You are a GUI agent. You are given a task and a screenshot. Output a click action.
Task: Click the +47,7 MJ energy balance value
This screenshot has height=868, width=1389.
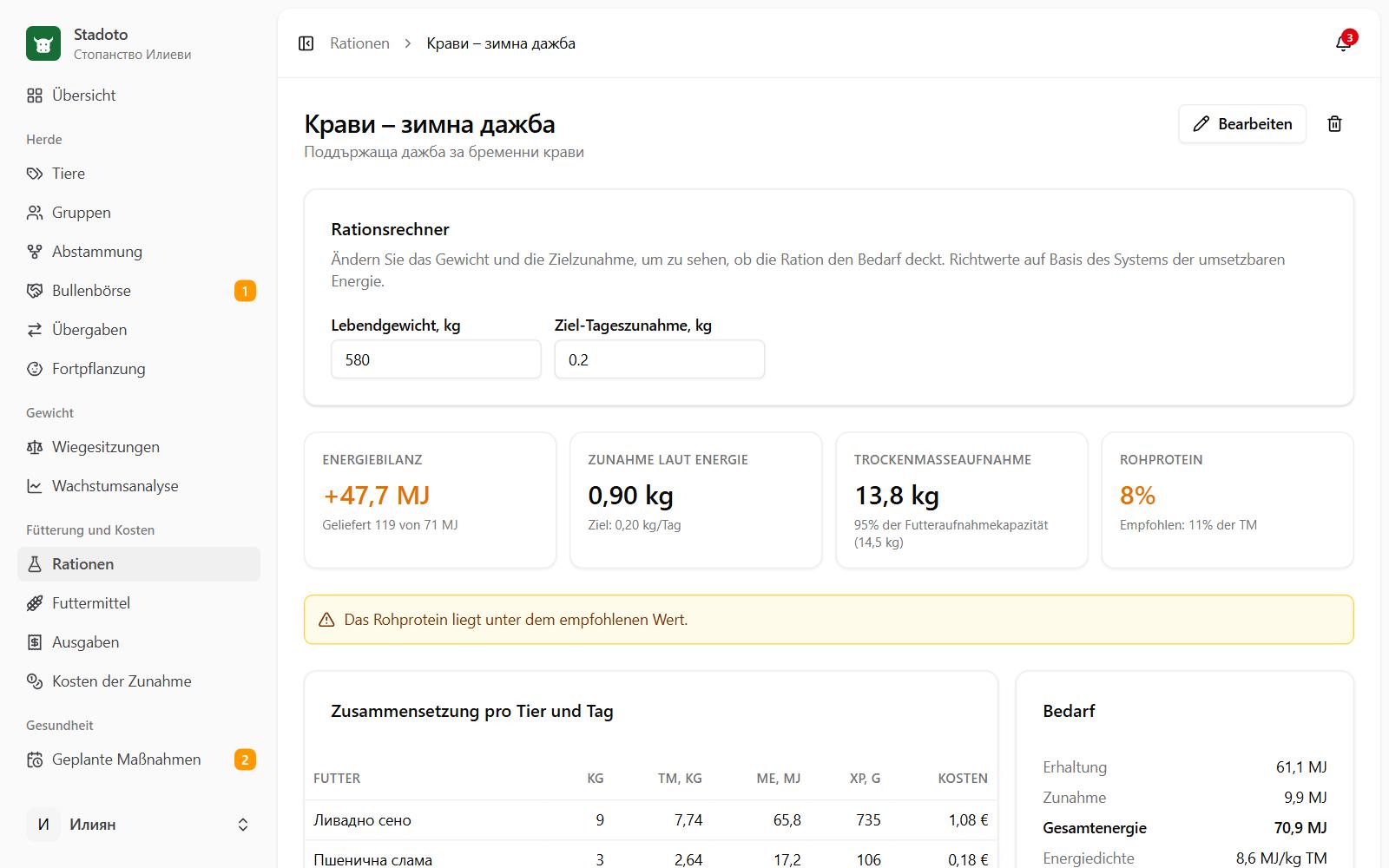coord(377,496)
